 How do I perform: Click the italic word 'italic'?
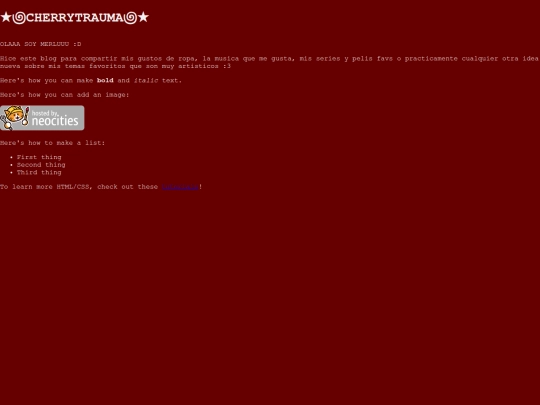tap(146, 81)
